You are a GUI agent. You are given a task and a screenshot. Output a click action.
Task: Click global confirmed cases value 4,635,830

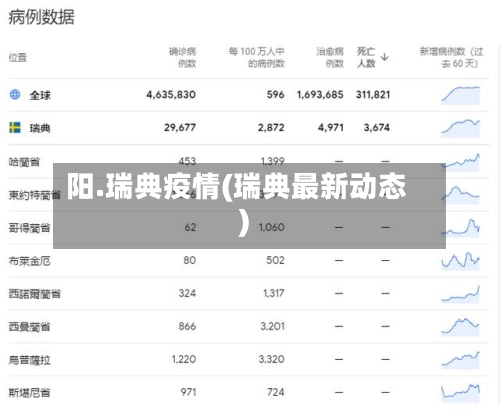(x=171, y=95)
